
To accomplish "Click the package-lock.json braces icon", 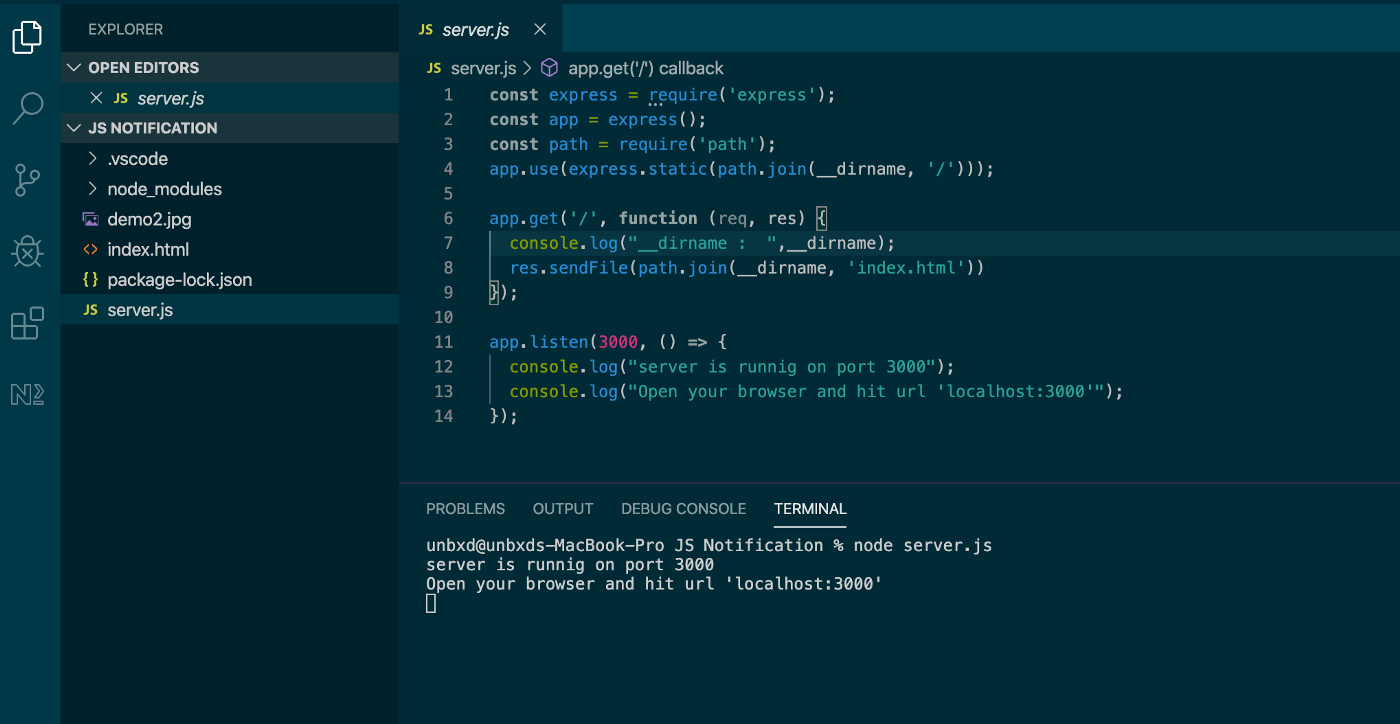I will [x=90, y=280].
